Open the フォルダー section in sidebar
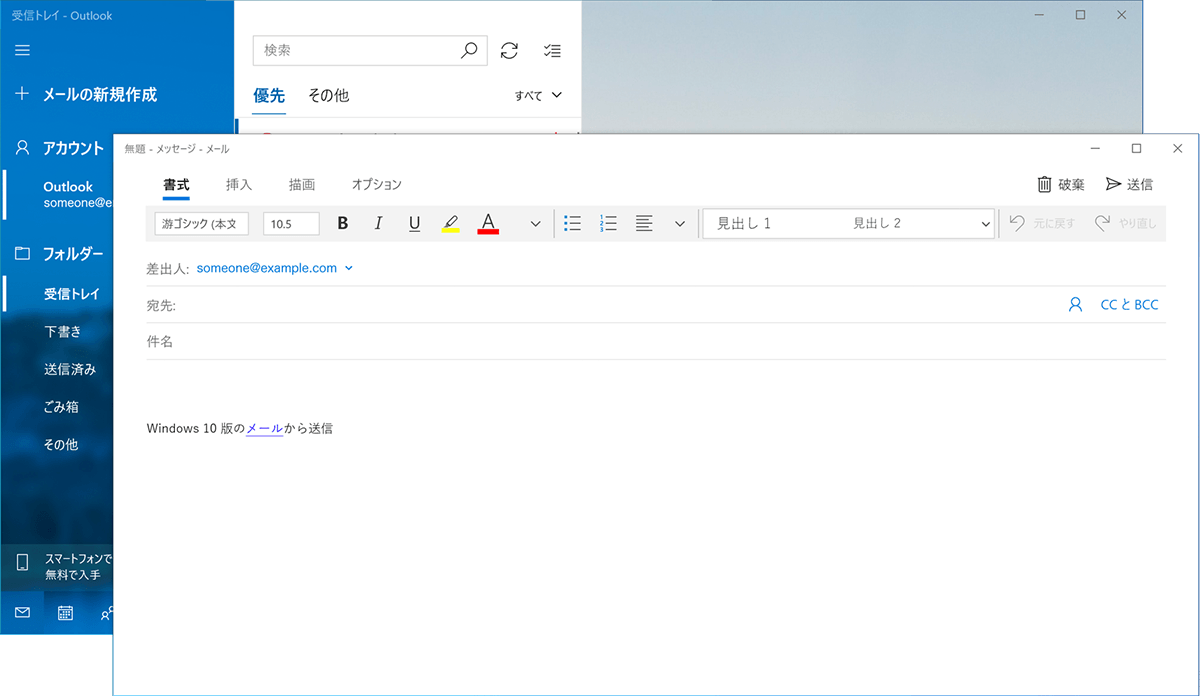Screen dimensions: 1200x696 58,254
